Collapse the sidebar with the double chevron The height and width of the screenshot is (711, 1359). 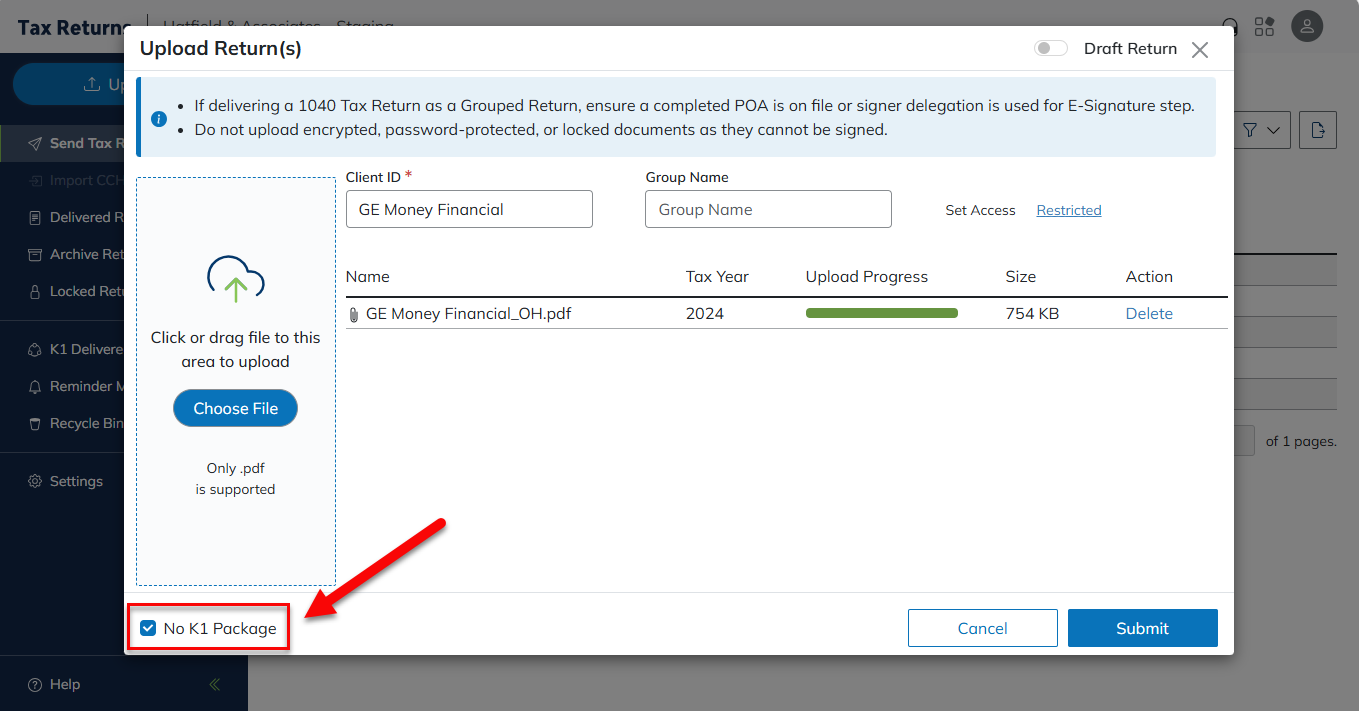(214, 685)
